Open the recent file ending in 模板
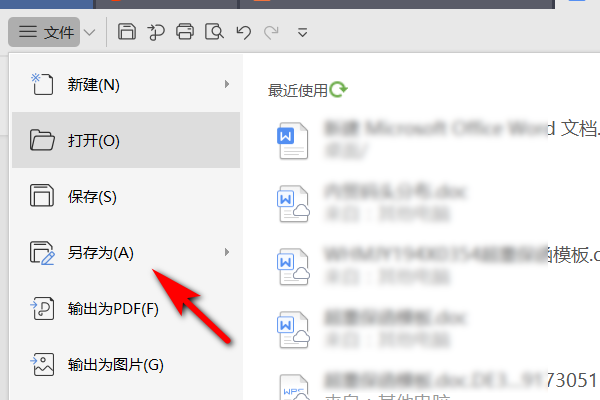This screenshot has width=600, height=400. (x=436, y=266)
